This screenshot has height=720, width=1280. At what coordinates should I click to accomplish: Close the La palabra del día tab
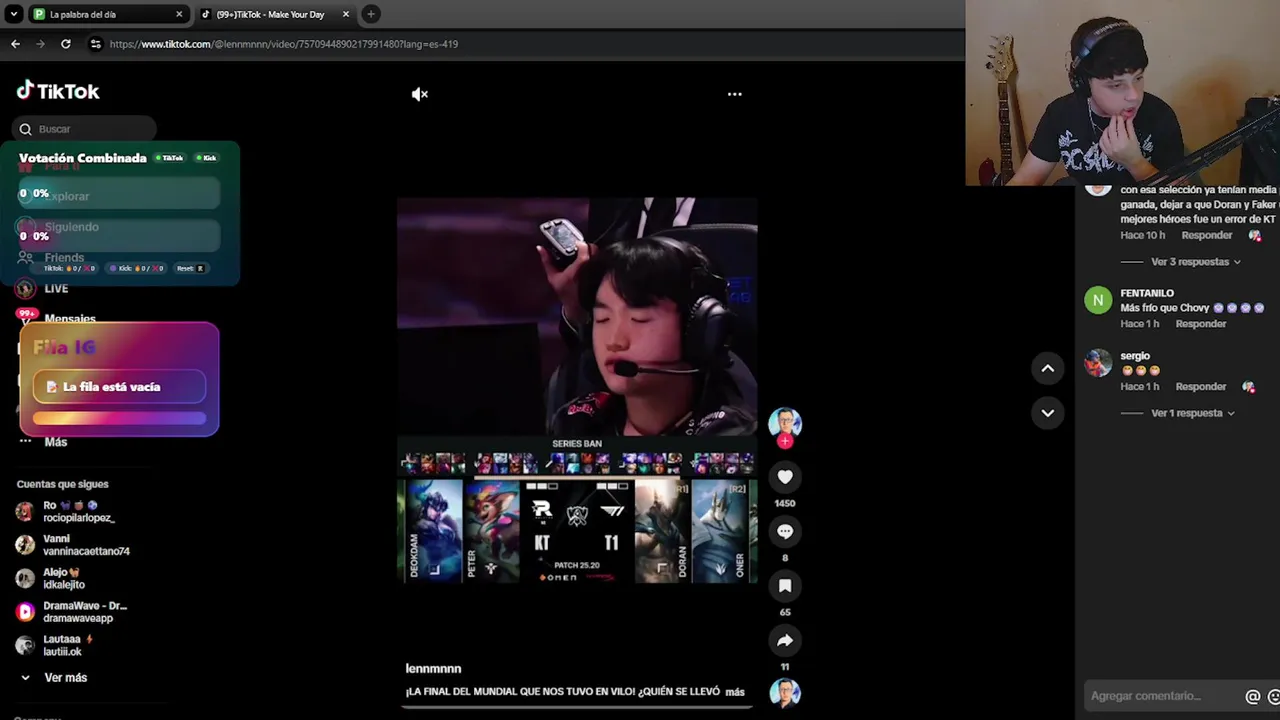click(179, 14)
